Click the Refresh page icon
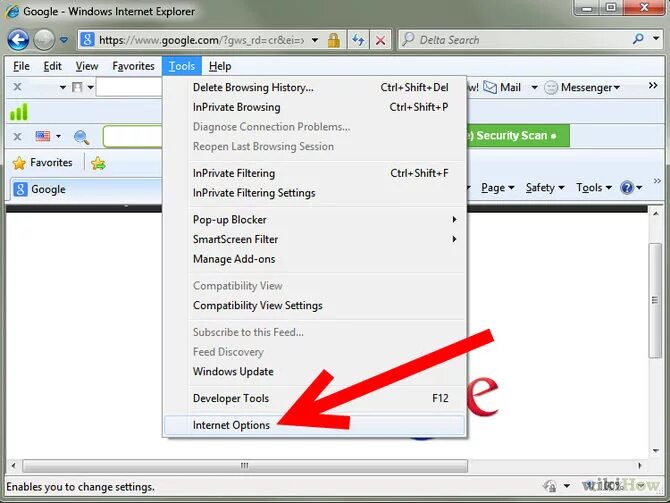The width and height of the screenshot is (670, 503). click(x=358, y=40)
